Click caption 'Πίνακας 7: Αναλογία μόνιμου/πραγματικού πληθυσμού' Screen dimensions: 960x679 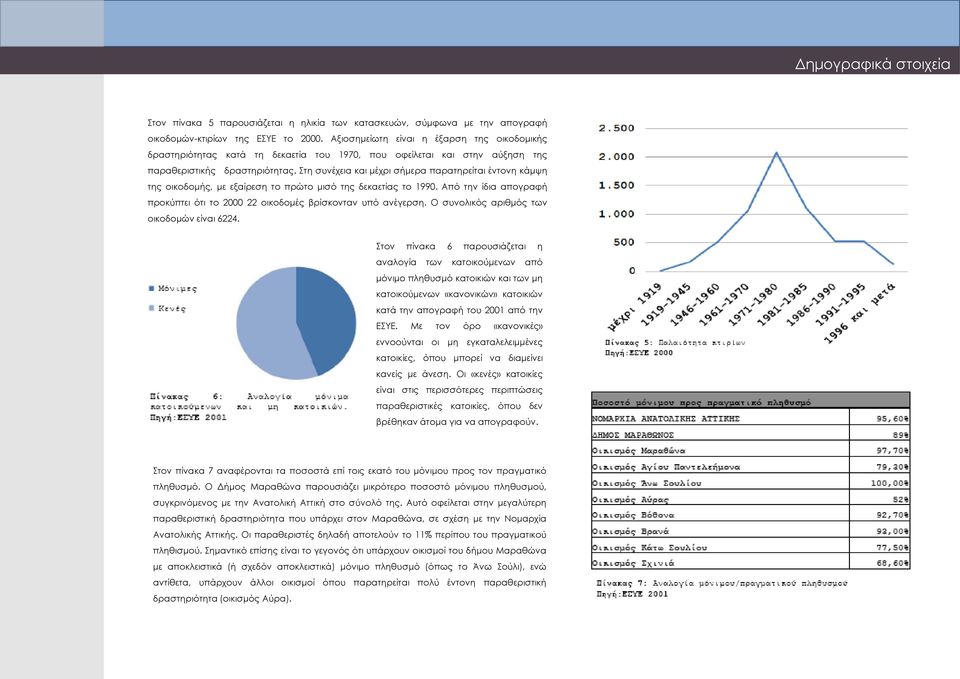[x=722, y=583]
